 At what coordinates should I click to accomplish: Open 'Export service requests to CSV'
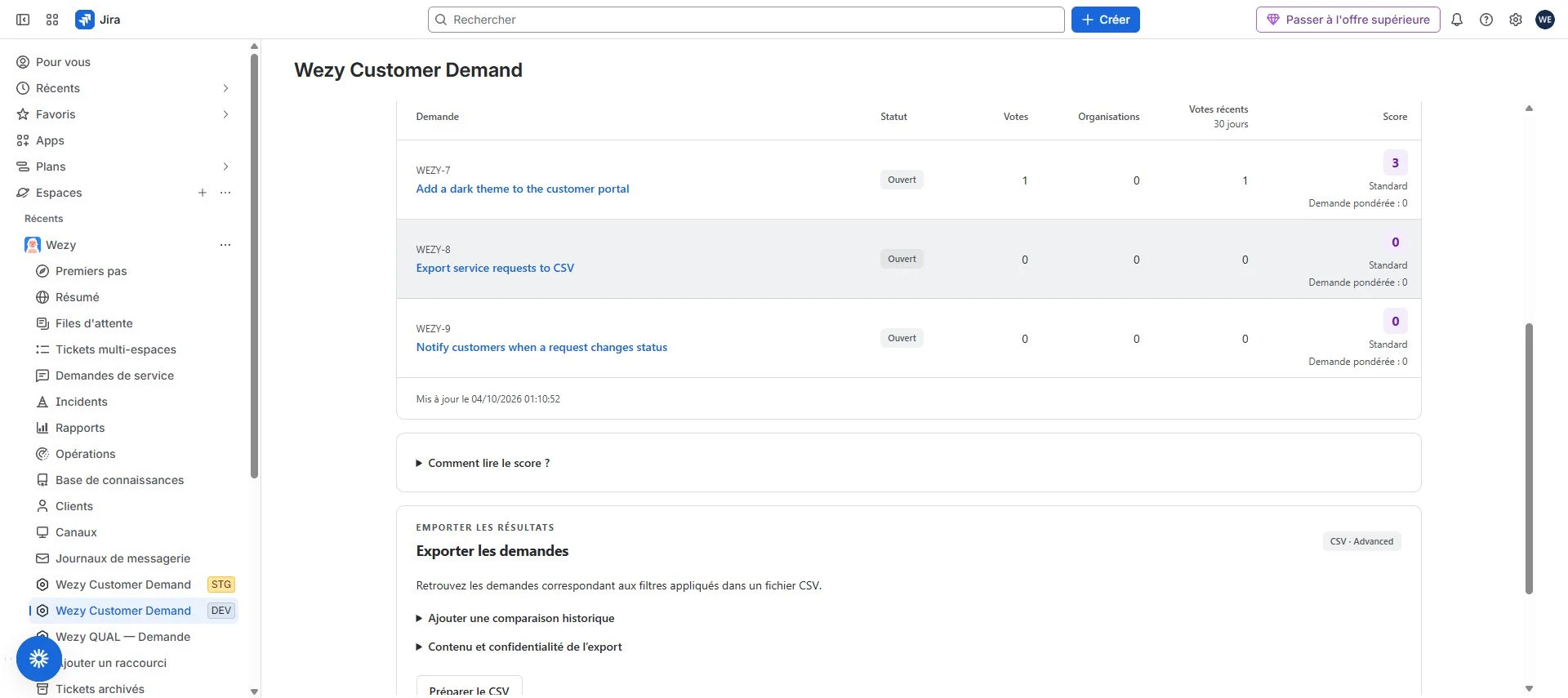tap(495, 268)
